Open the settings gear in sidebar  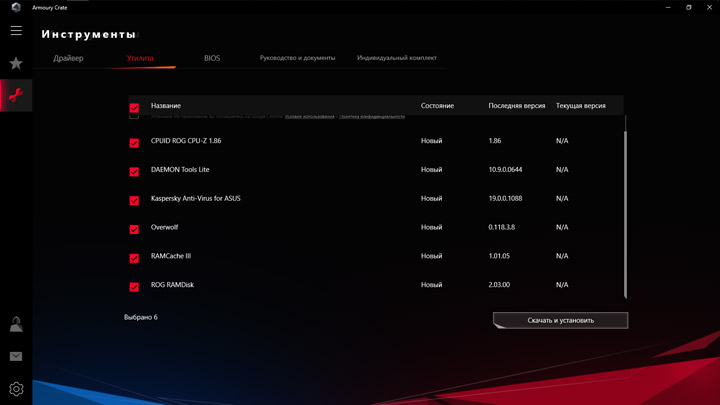(x=16, y=389)
